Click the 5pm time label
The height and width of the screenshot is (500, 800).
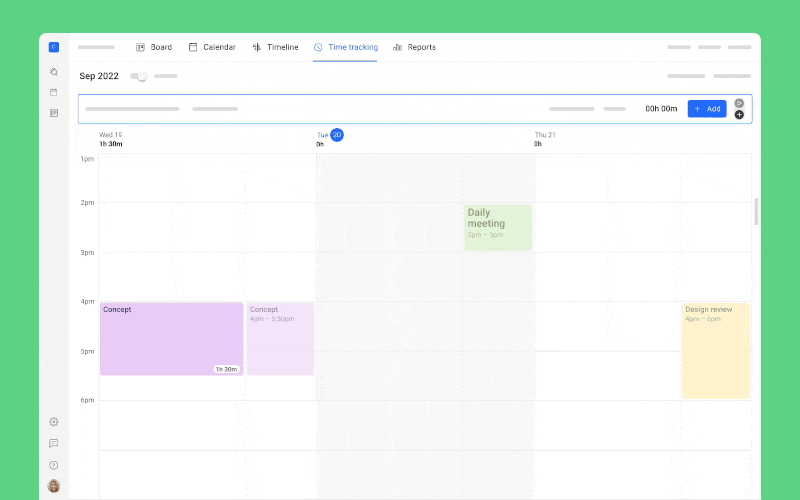tap(87, 352)
